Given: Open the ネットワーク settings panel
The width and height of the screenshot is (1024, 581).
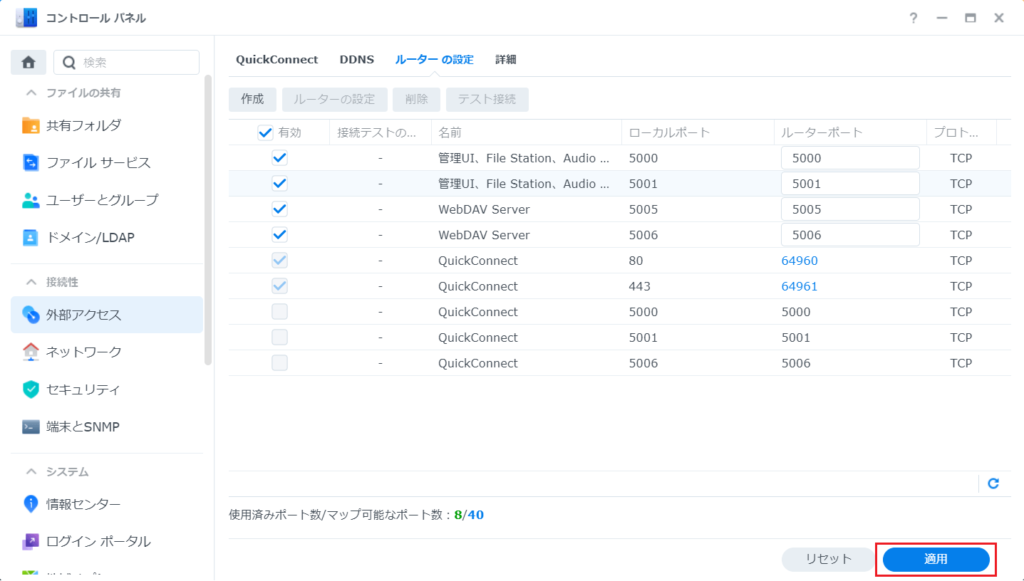Looking at the screenshot, I should point(84,352).
